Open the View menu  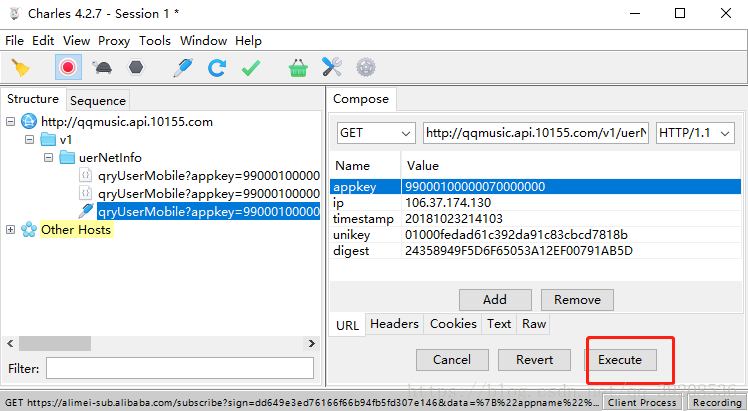(x=76, y=41)
